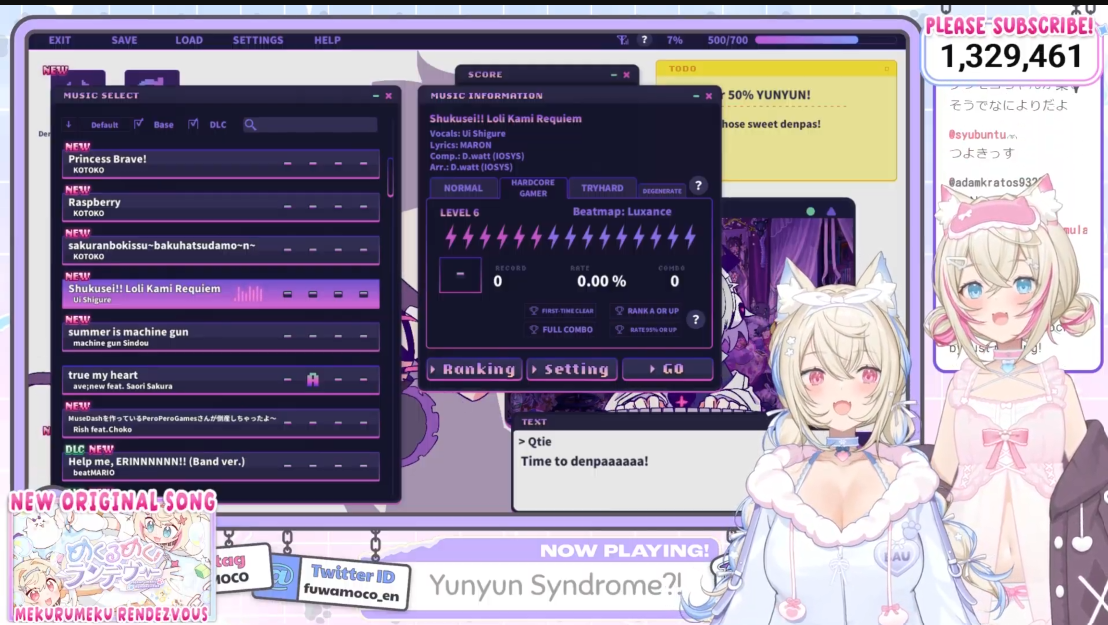Click help icon beside achievement trophies
1108x625 pixels.
coord(695,320)
